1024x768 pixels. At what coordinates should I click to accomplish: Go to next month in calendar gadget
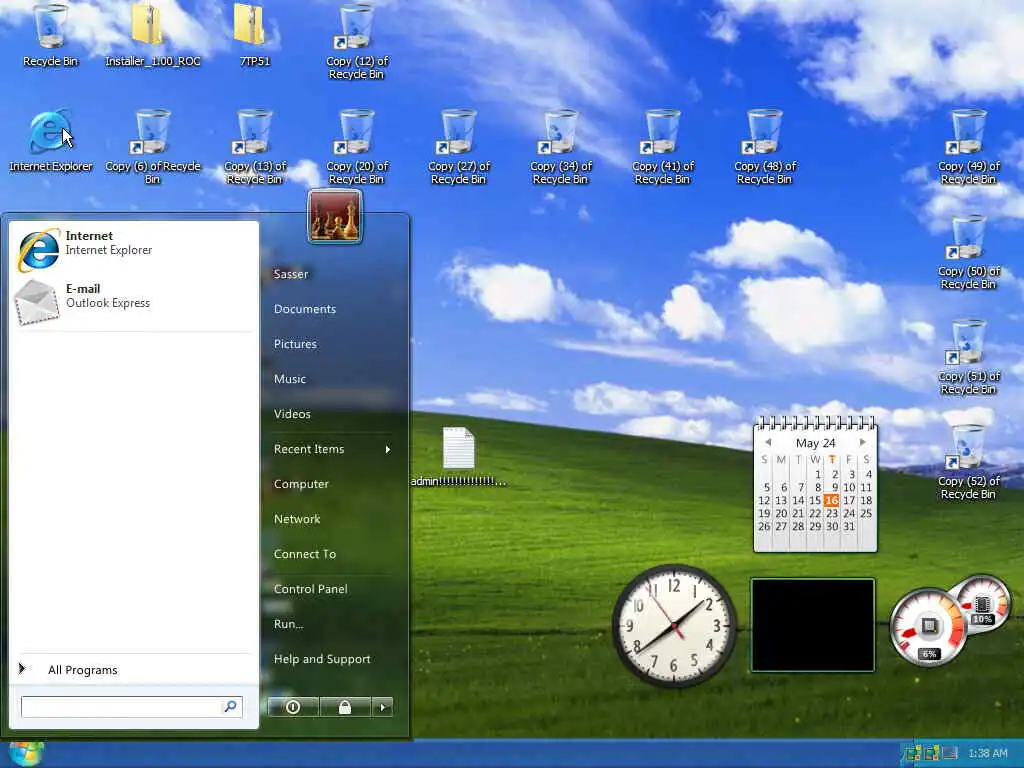coord(863,443)
